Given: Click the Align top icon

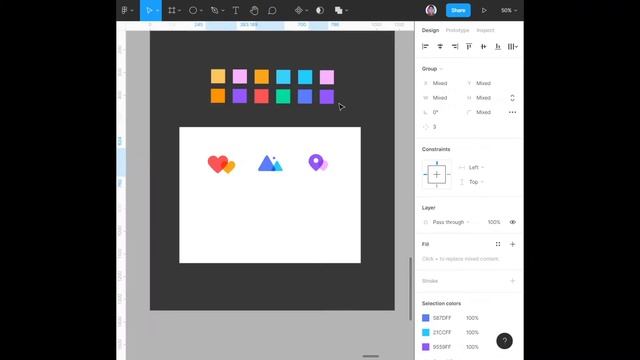Looking at the screenshot, I should 469,47.
